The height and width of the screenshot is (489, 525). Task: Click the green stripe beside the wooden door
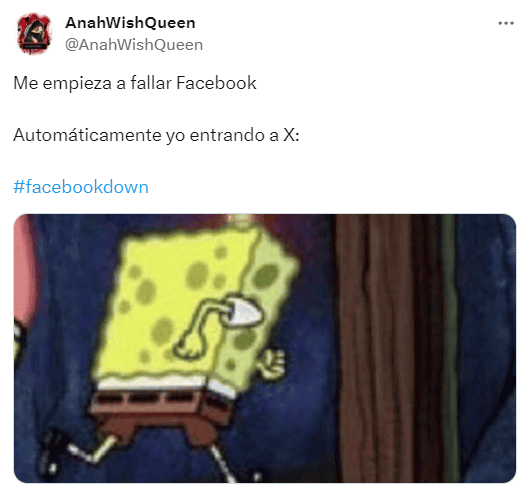coord(449,348)
